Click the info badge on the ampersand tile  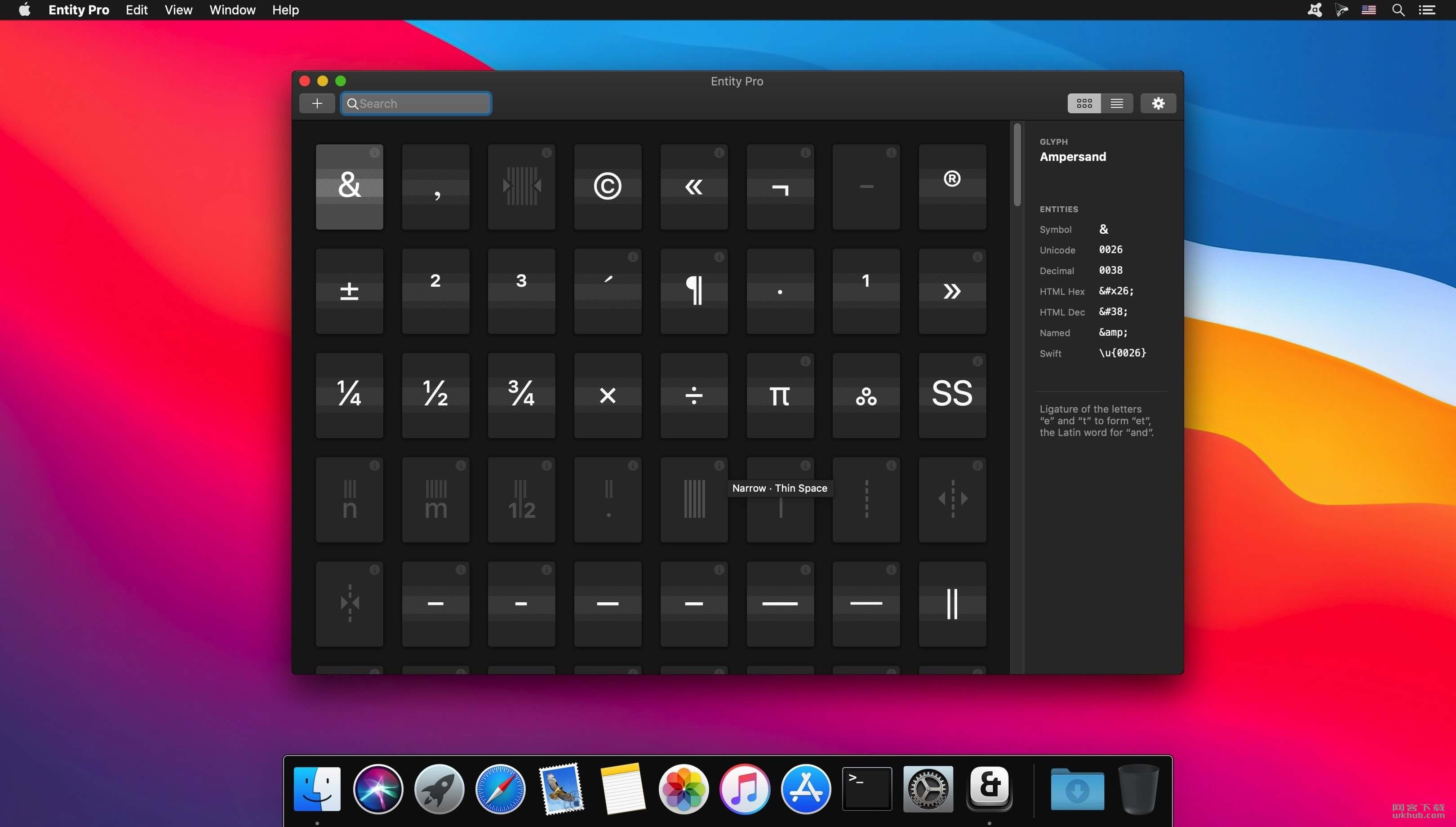[x=374, y=152]
